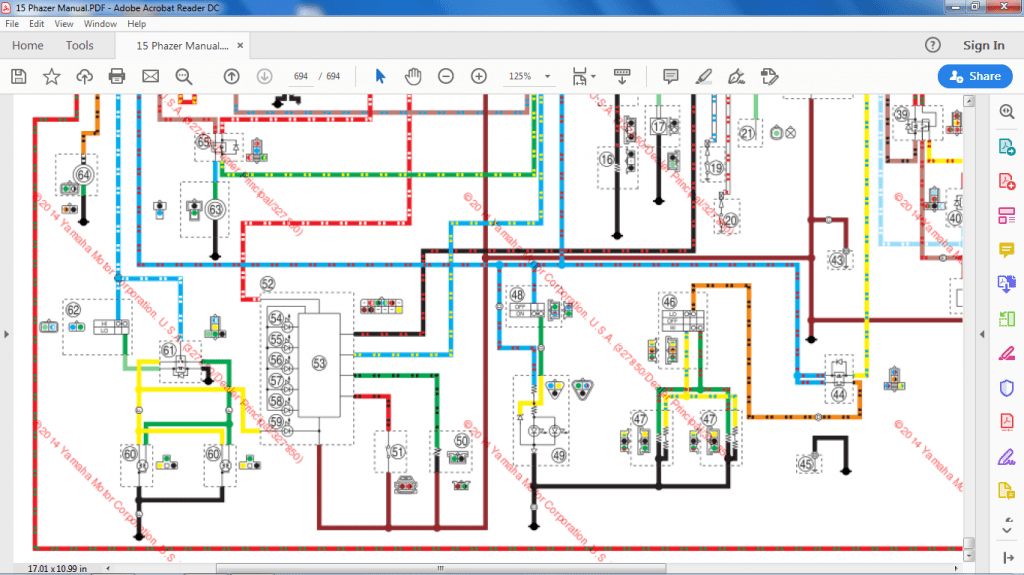Image resolution: width=1024 pixels, height=575 pixels.
Task: Open Edit PDF tool in right pane
Action: click(x=1006, y=215)
